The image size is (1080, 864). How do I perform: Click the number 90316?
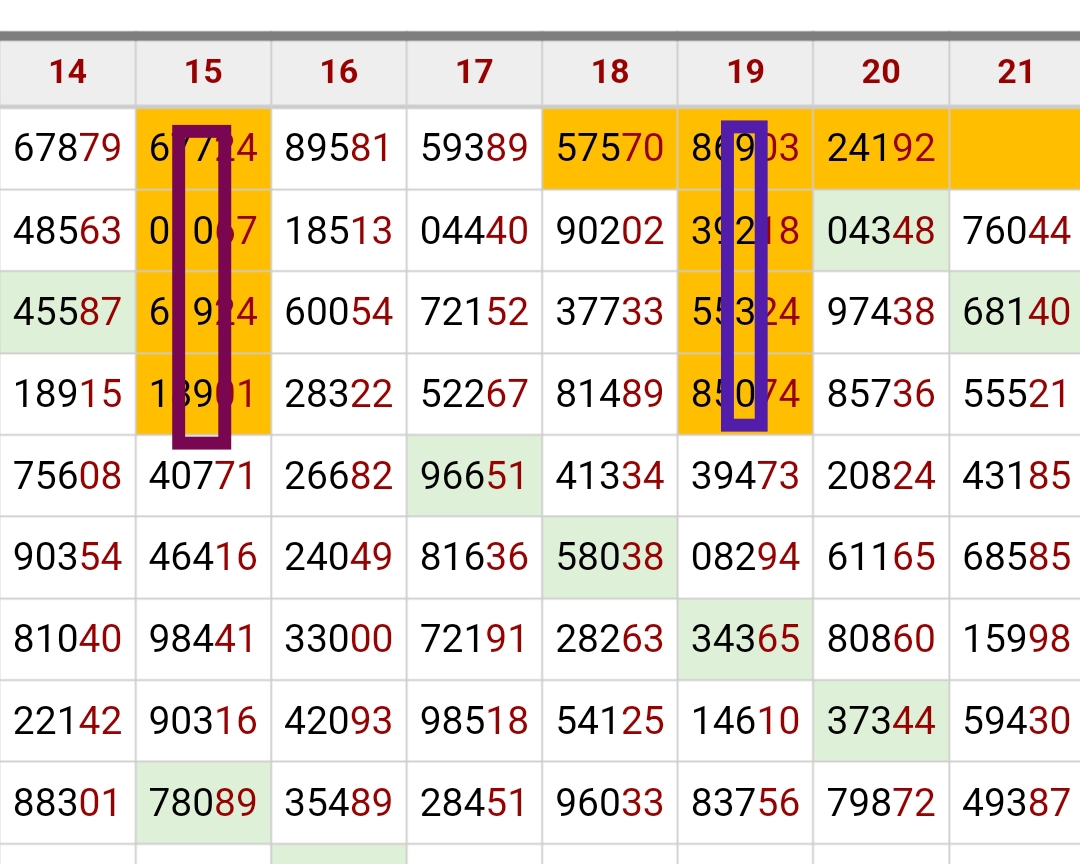click(203, 721)
